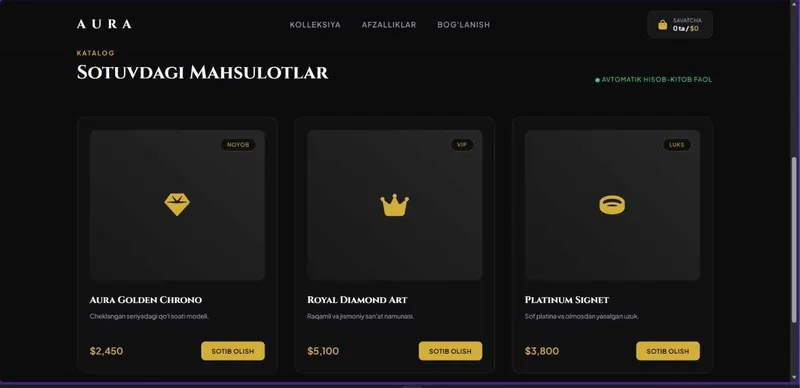Click the green status dot indicator
The image size is (800, 388).
(x=597, y=80)
